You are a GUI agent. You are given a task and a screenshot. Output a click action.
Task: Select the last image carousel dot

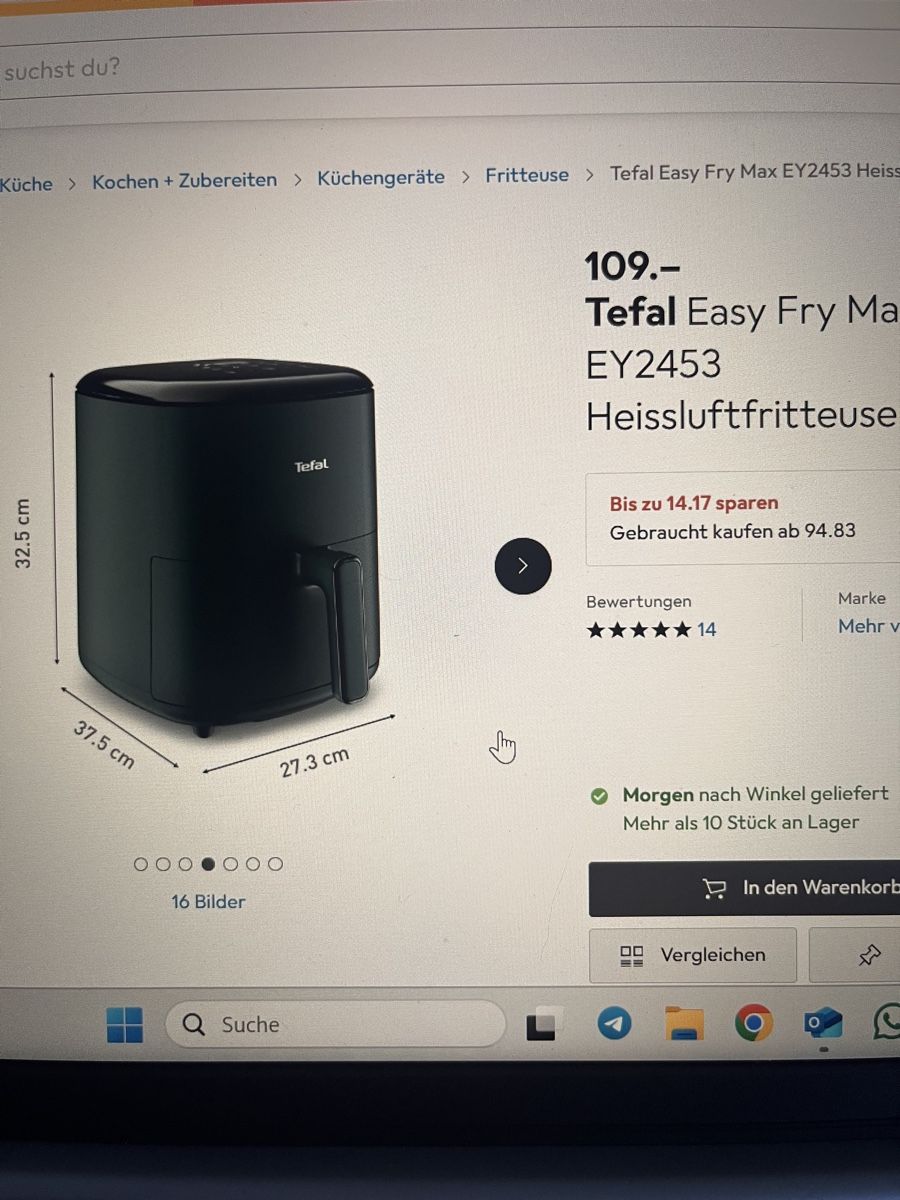point(275,864)
